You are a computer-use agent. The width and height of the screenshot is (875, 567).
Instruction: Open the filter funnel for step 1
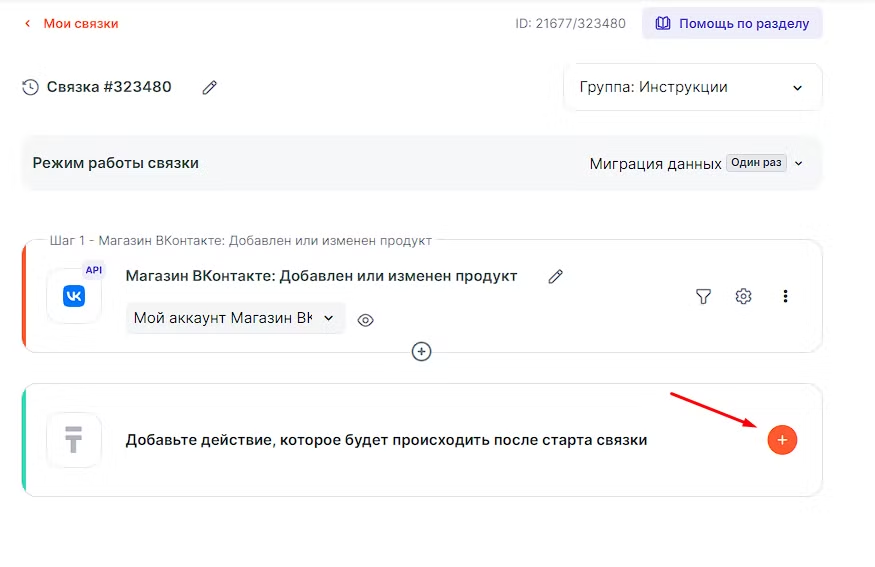point(704,296)
